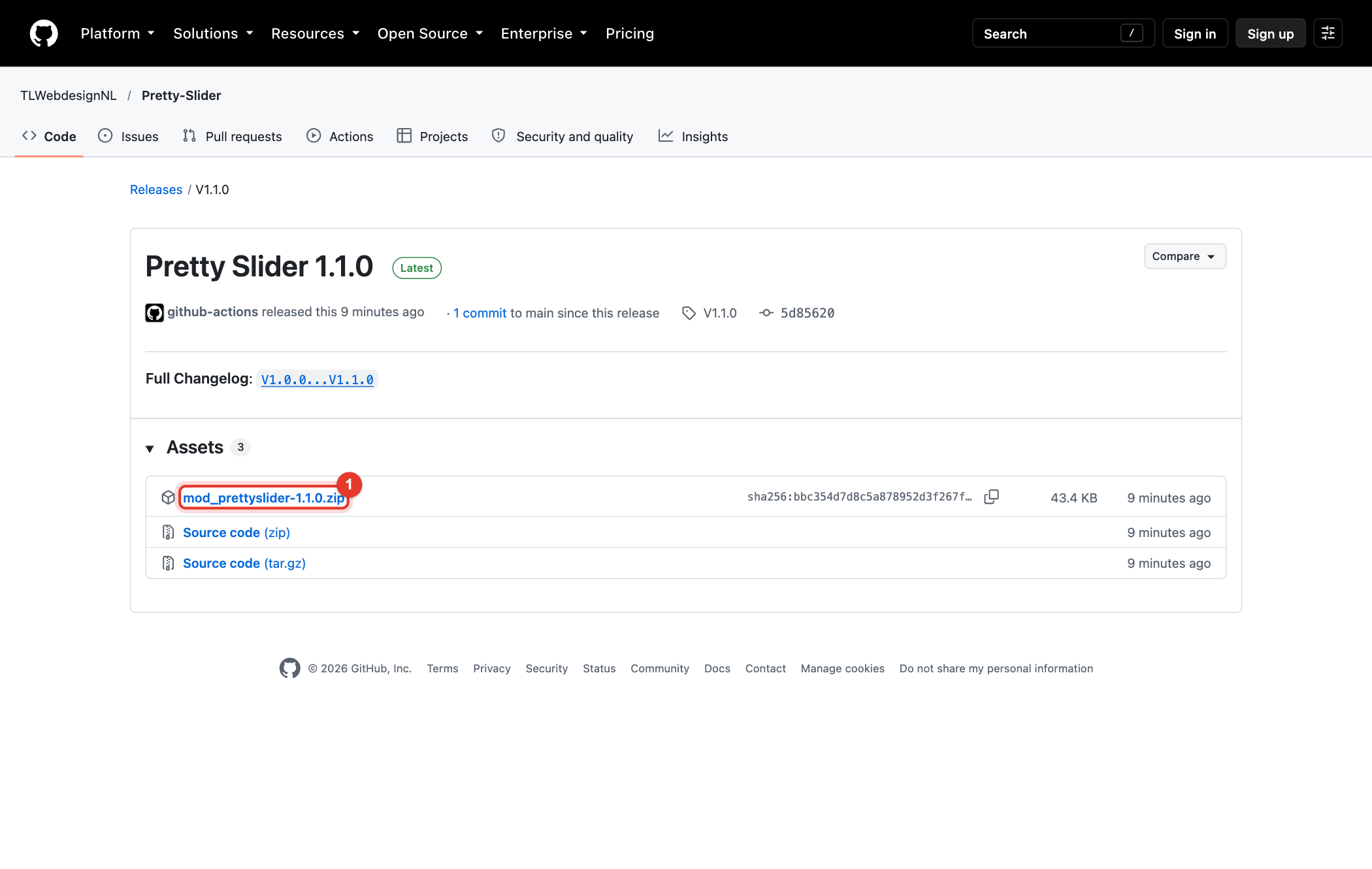Click the file-zip icon for Source code (zip)
The image size is (1372, 869).
coord(168,533)
